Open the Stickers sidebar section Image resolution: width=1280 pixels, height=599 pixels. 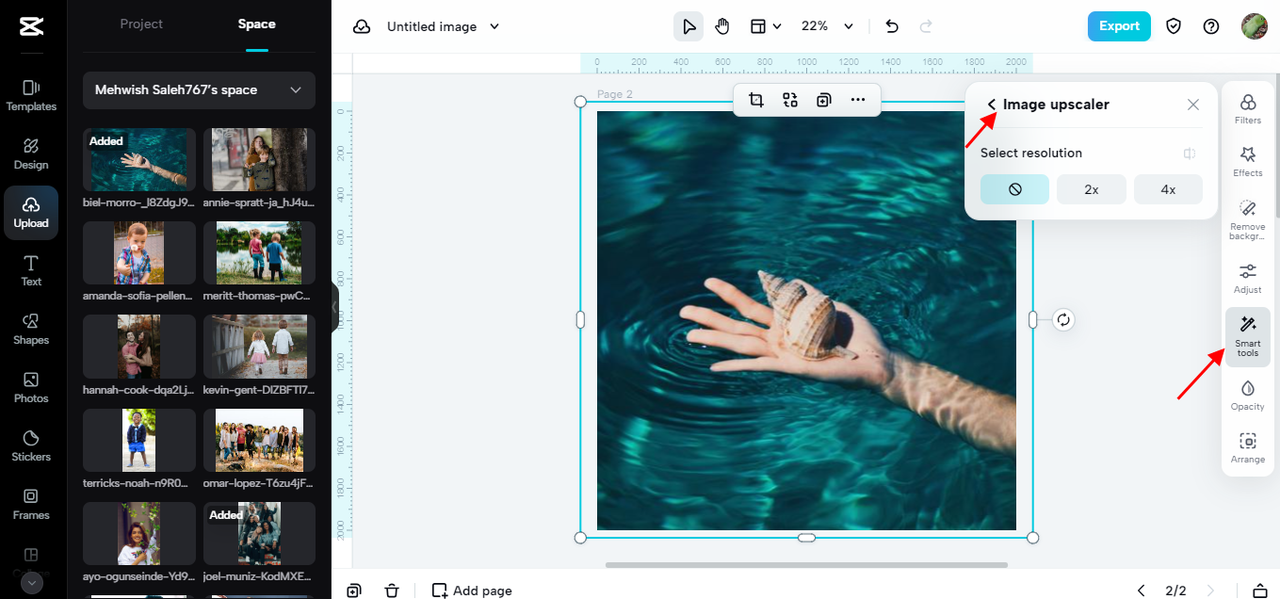click(x=31, y=445)
